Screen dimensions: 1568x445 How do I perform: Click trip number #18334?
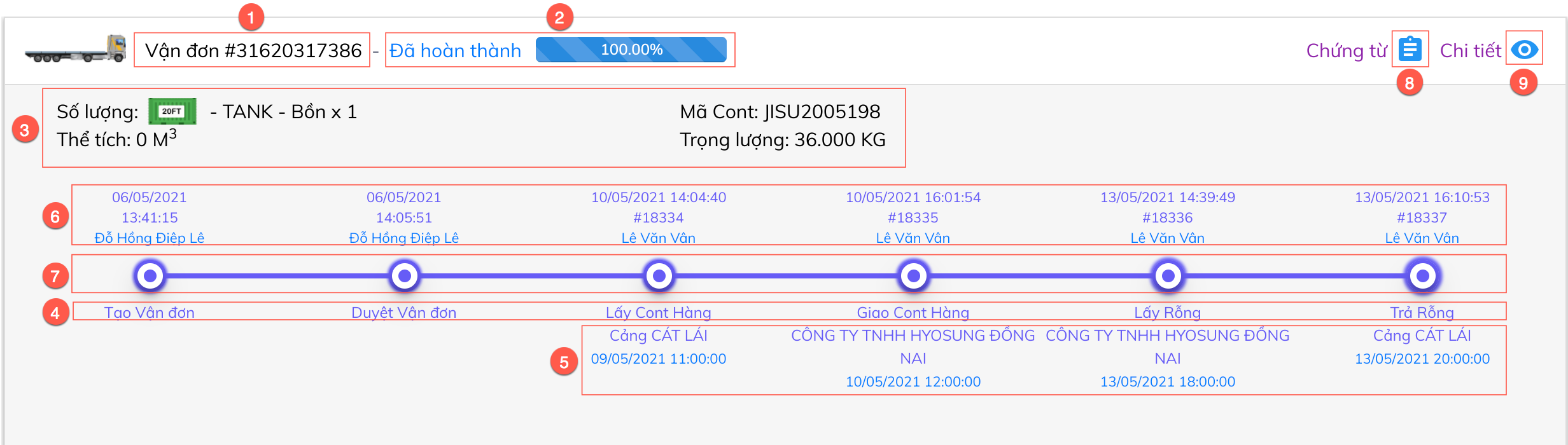[659, 217]
